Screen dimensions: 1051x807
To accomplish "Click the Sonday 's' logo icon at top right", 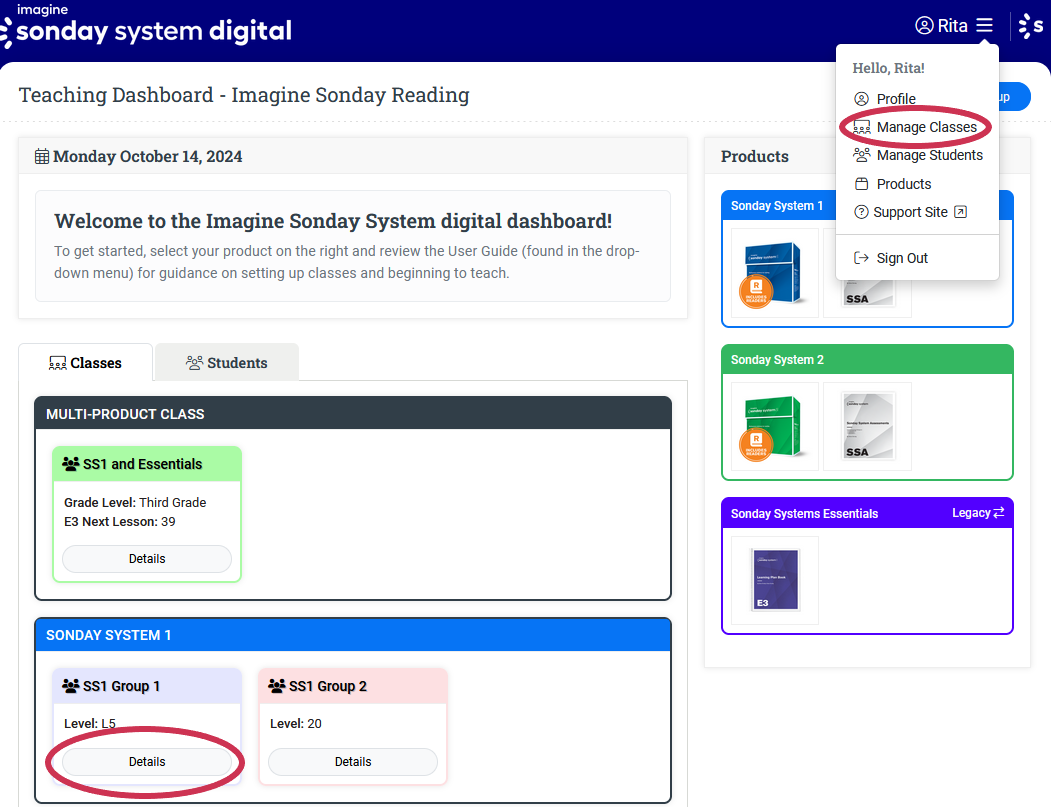I will pyautogui.click(x=1030, y=27).
